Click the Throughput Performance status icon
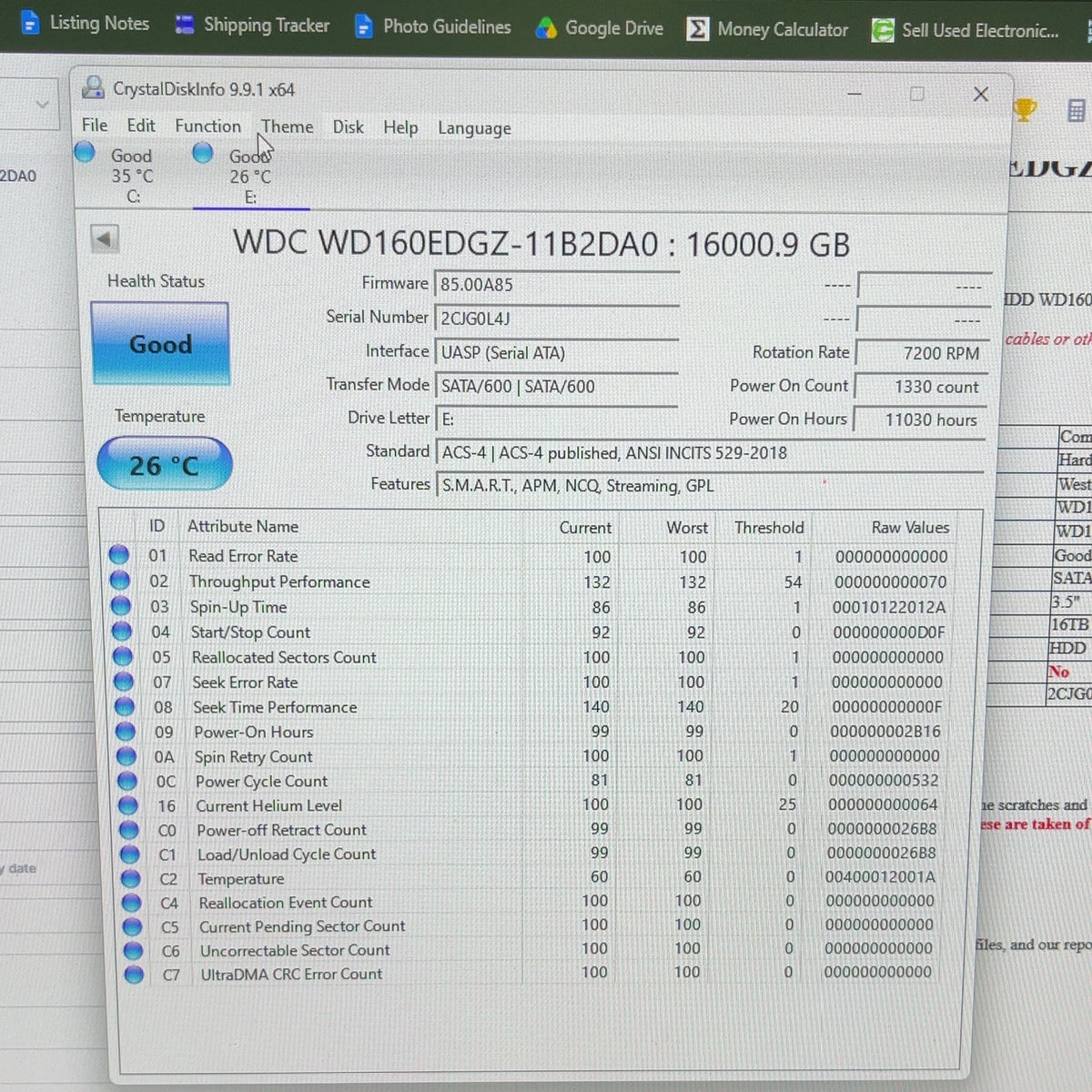1092x1092 pixels. tap(119, 580)
